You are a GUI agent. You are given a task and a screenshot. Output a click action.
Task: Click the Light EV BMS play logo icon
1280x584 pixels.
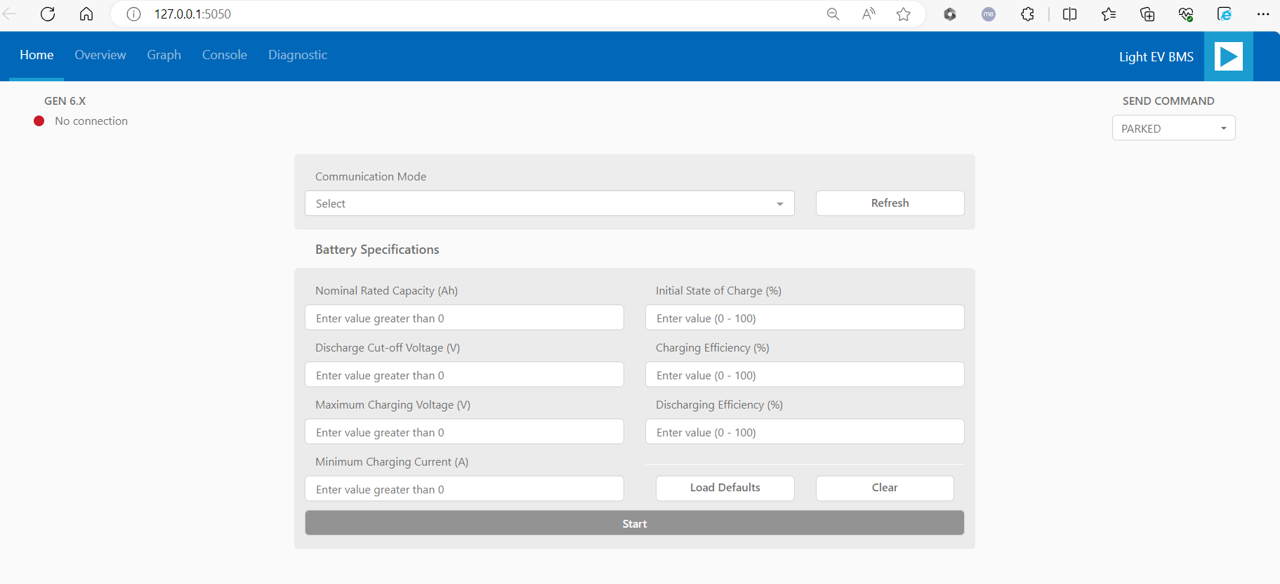coord(1228,56)
